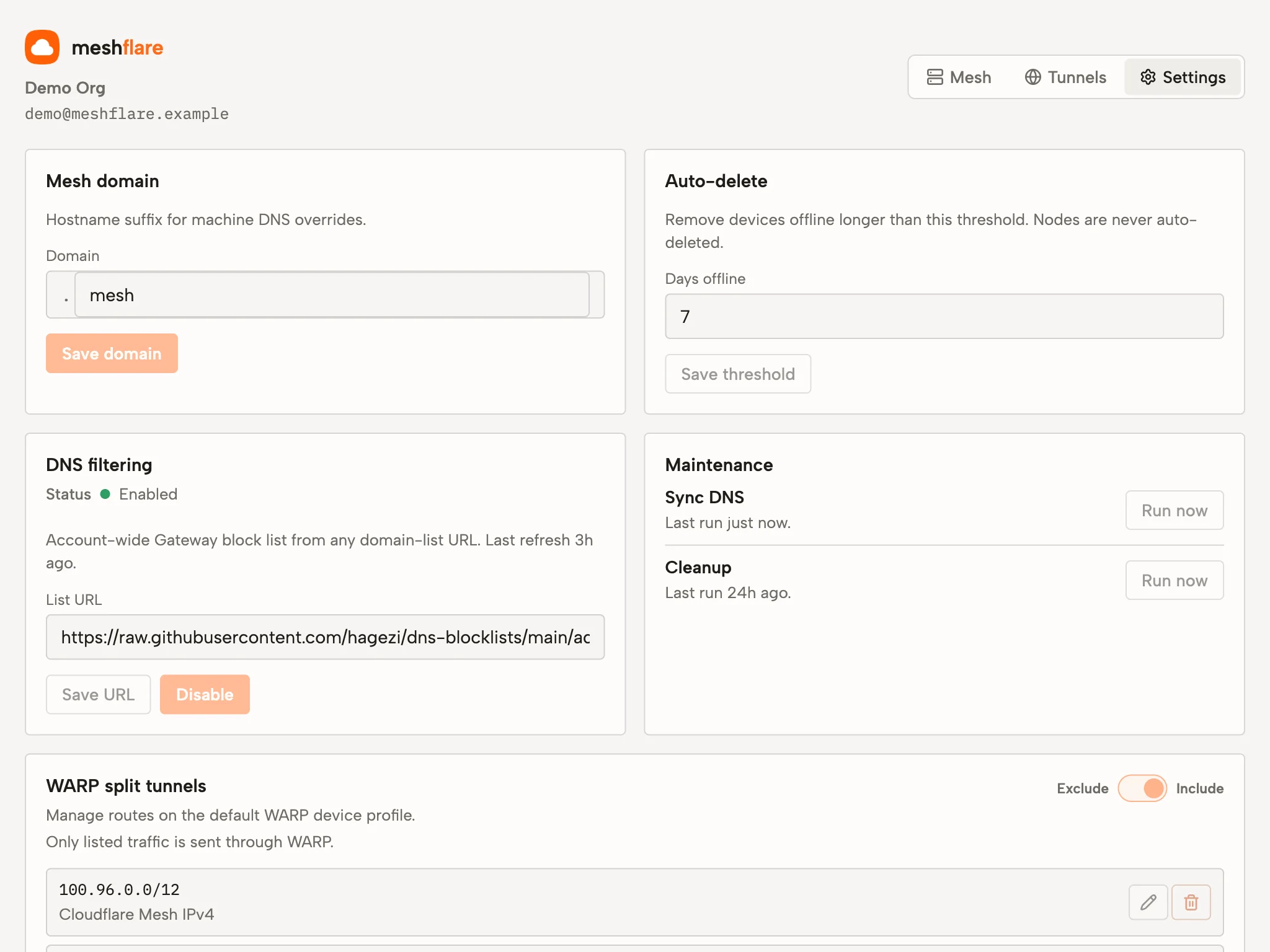Click the Save threshold button
Image resolution: width=1270 pixels, height=952 pixels.
coord(738,374)
